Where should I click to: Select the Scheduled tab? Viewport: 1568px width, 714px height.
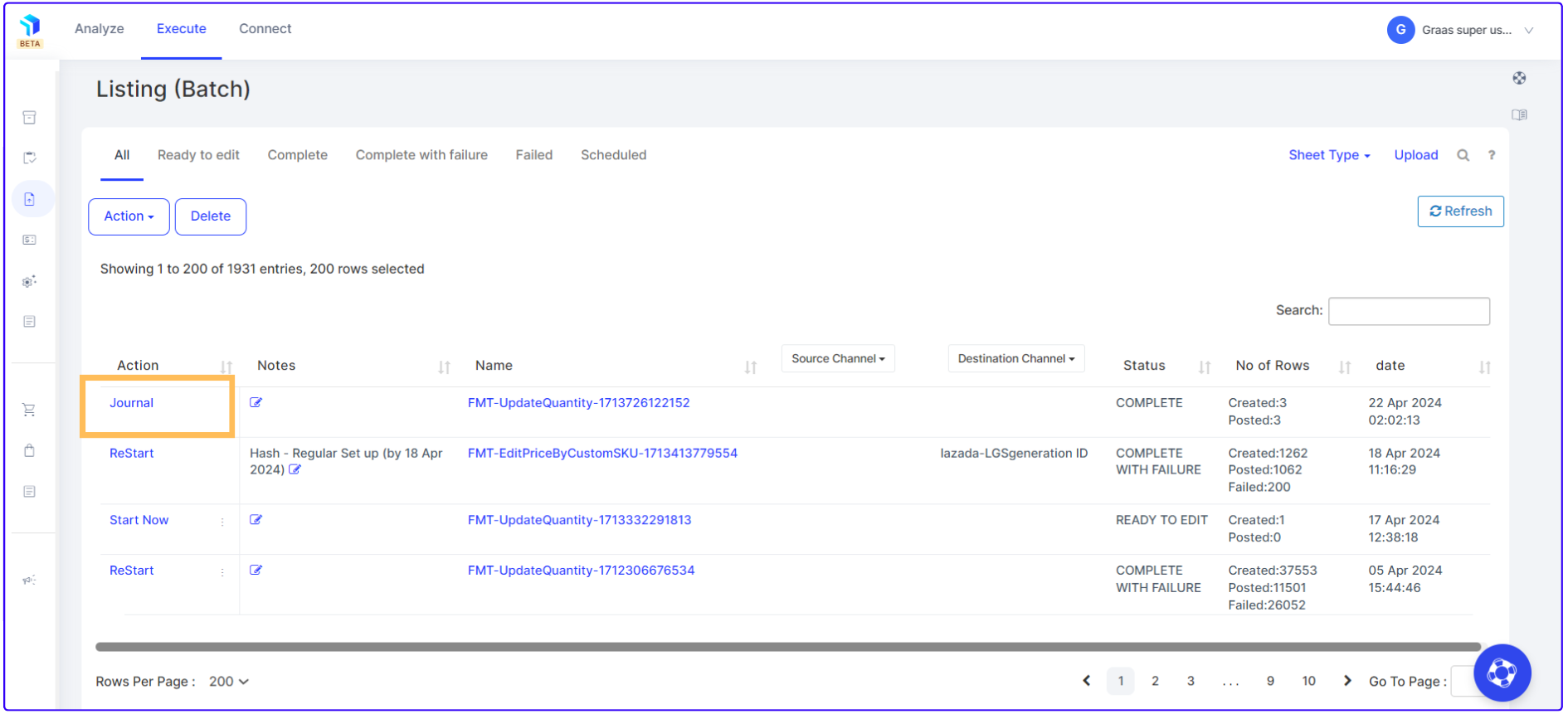click(613, 155)
